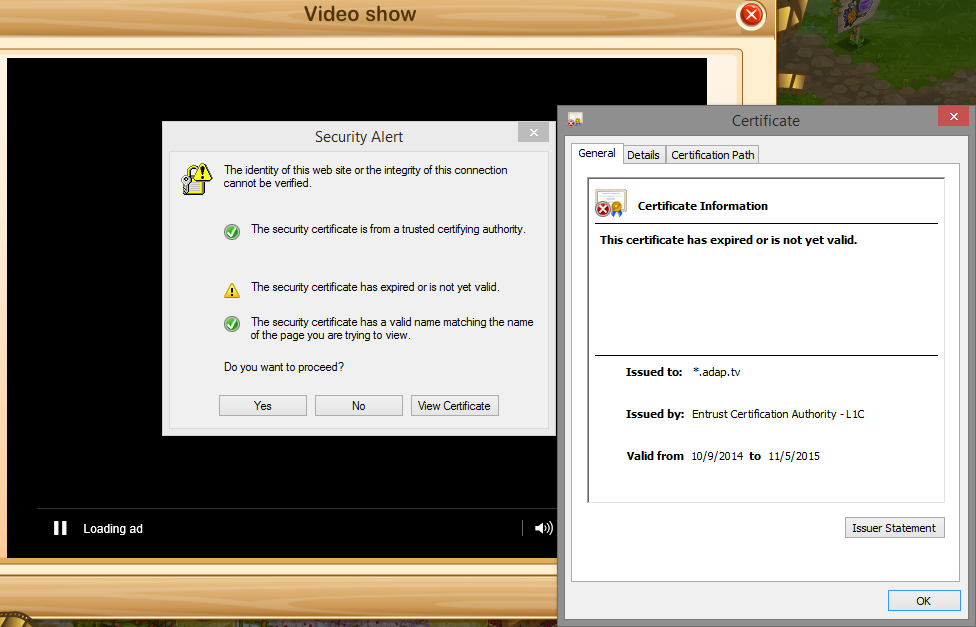Select the General tab
The height and width of the screenshot is (627, 976).
[x=597, y=153]
